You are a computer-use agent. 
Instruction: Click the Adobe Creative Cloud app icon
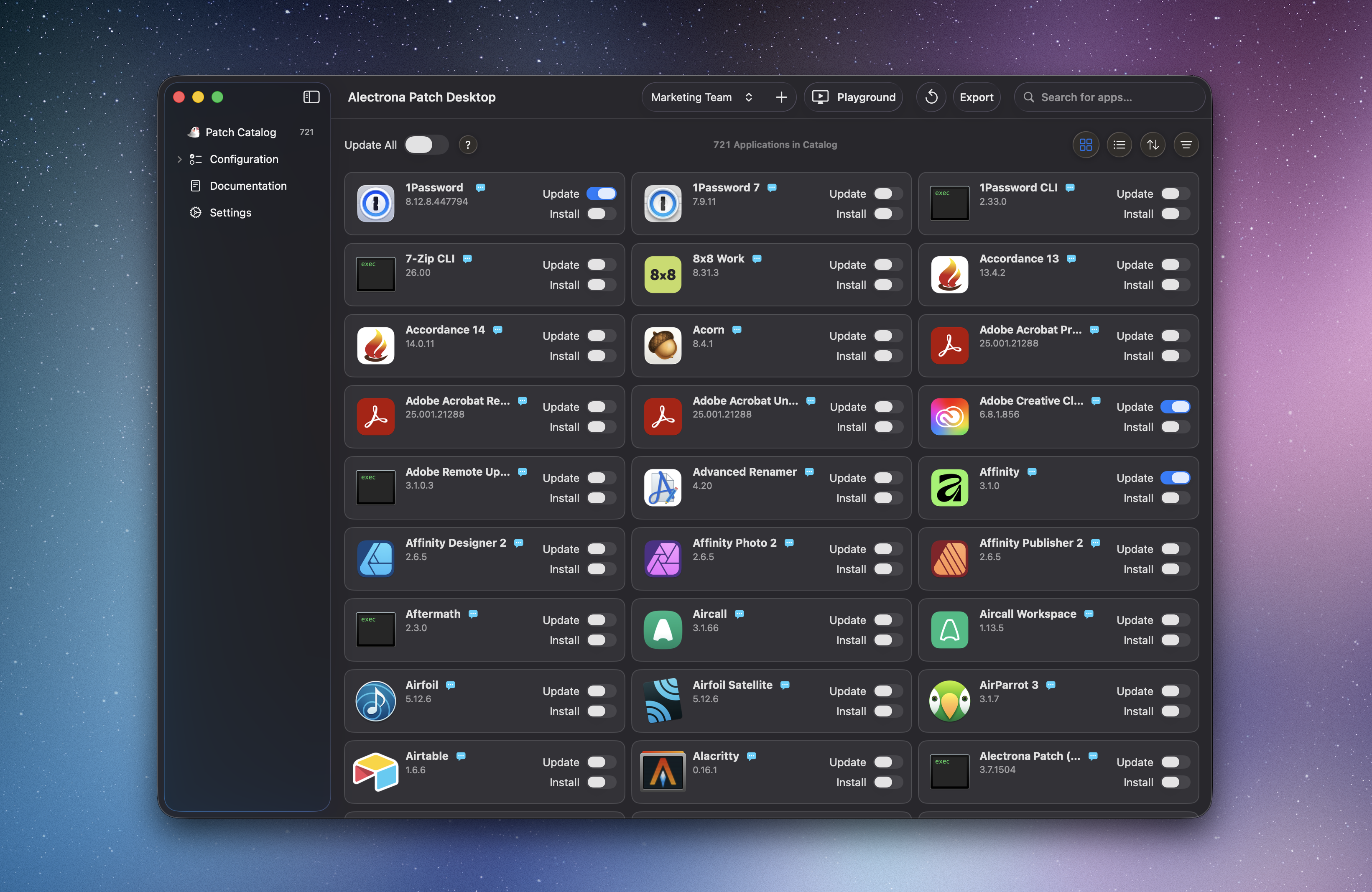point(949,417)
